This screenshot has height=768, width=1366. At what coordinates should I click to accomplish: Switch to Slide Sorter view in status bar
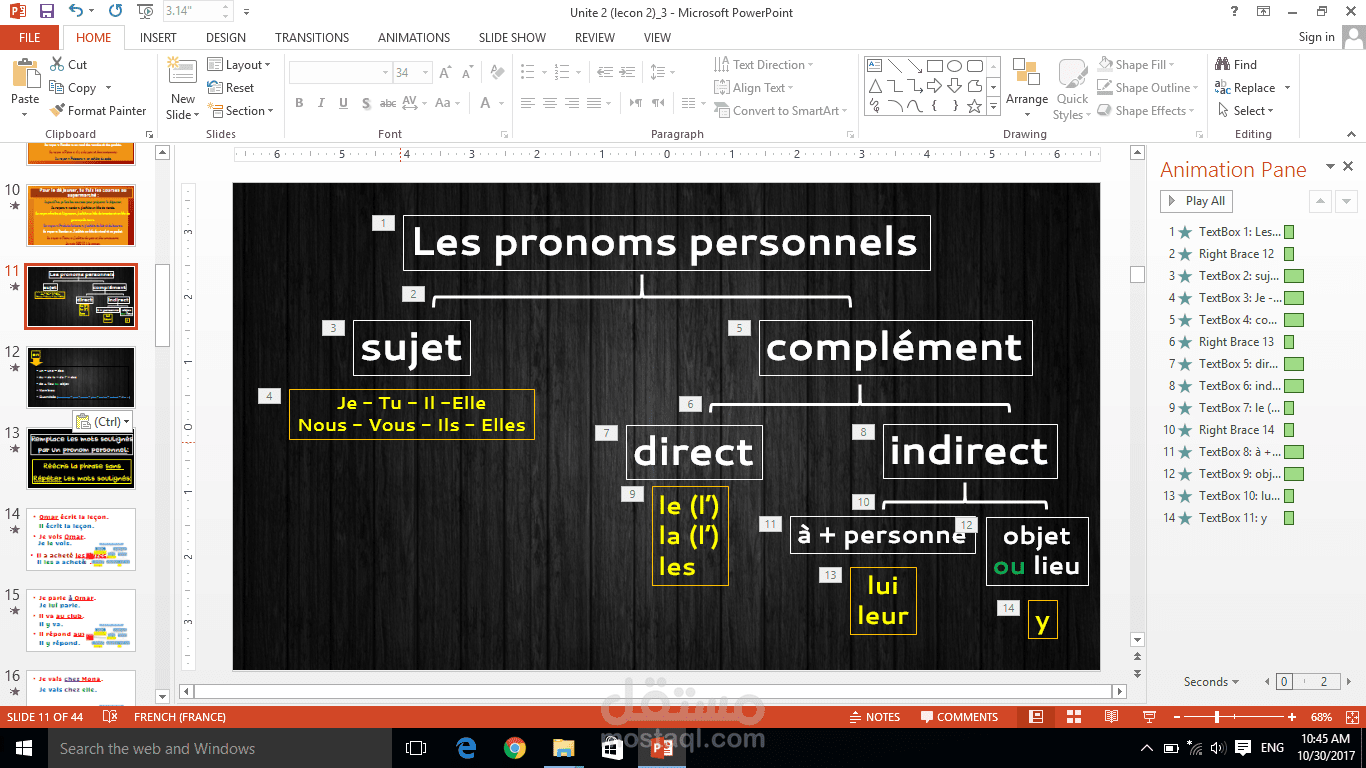[1073, 717]
